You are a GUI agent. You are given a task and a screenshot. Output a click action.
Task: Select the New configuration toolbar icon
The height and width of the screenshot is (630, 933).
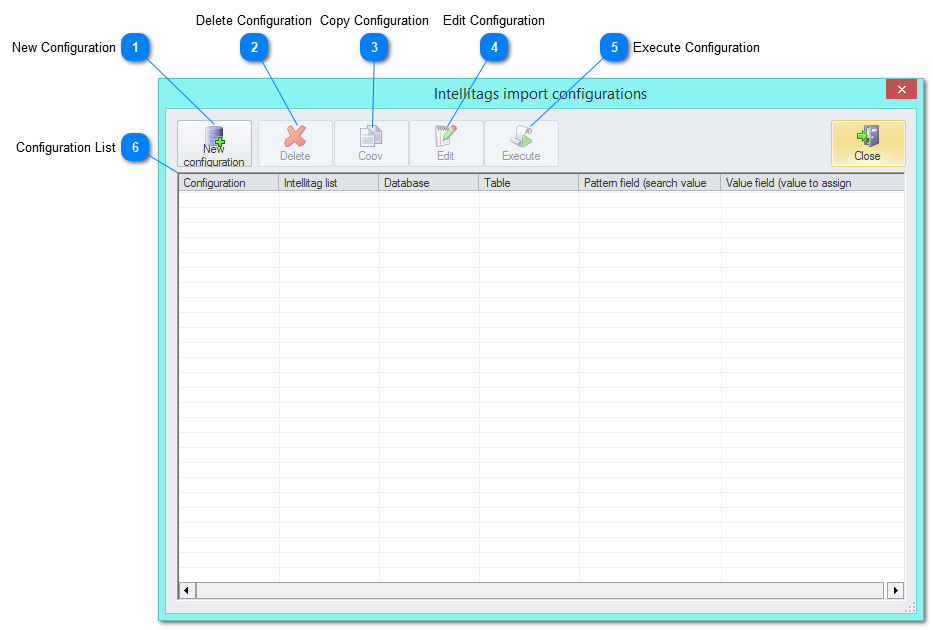point(213,142)
